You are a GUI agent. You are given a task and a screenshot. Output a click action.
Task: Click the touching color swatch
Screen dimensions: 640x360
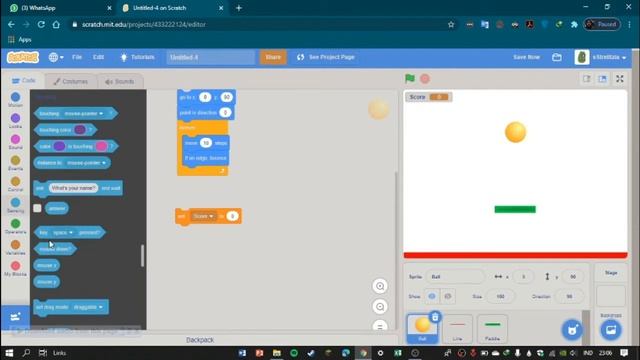80,130
